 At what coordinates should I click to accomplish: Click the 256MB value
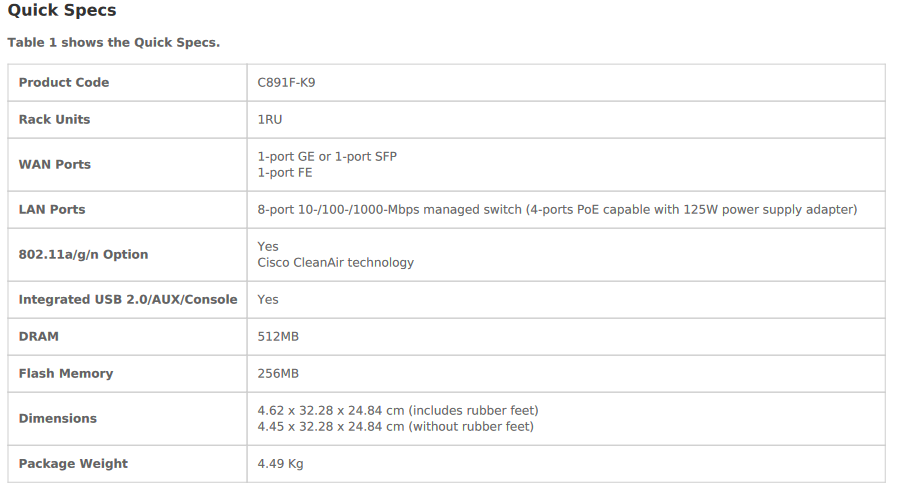pyautogui.click(x=278, y=373)
